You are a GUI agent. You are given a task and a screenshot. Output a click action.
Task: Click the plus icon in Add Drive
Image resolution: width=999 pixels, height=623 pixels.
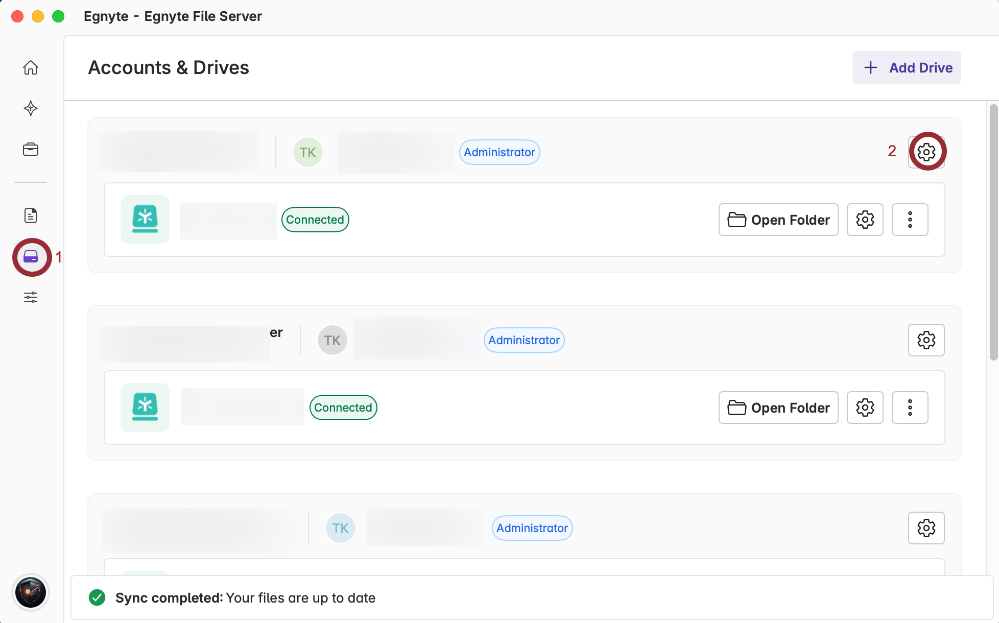[870, 68]
